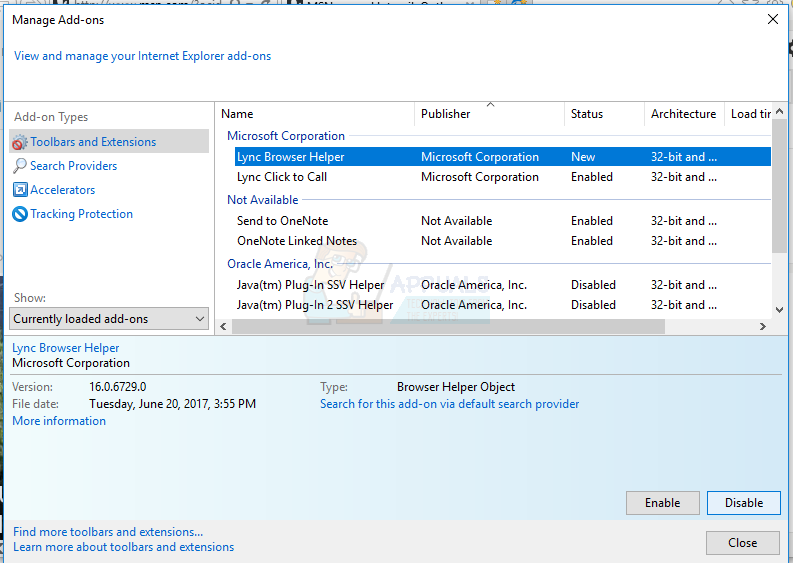Open Find more toolbars and extensions link

108,532
